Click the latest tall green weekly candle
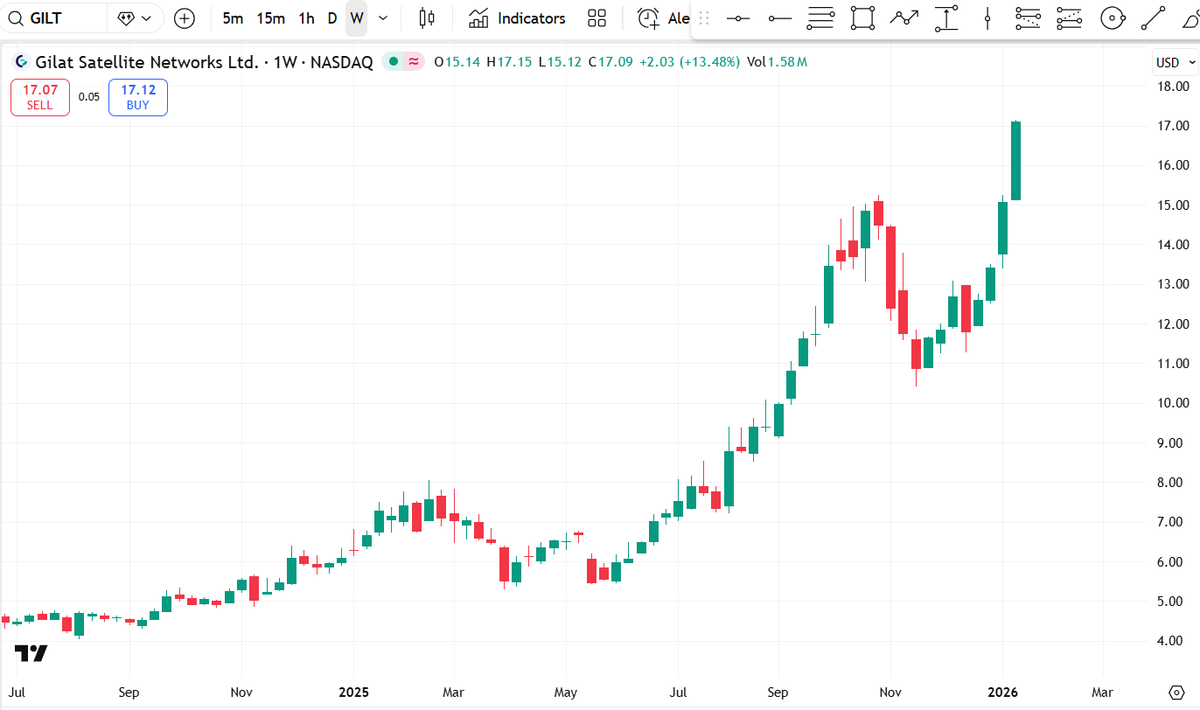Image resolution: width=1200 pixels, height=710 pixels. [x=1016, y=161]
